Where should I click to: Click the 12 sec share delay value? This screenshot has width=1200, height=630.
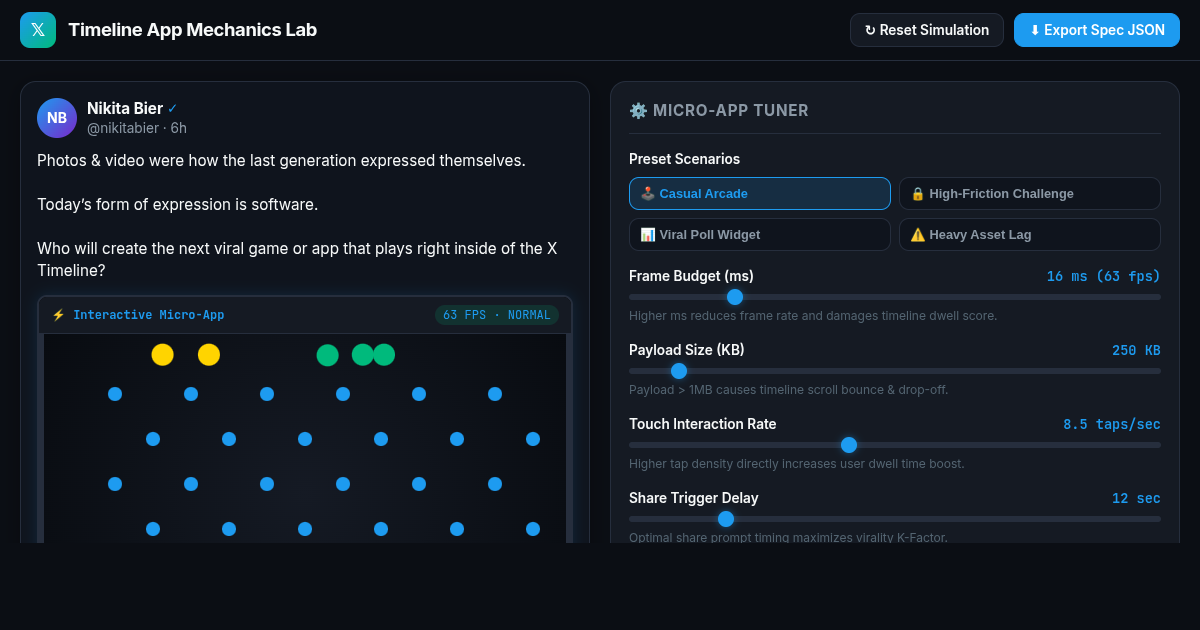click(1136, 499)
